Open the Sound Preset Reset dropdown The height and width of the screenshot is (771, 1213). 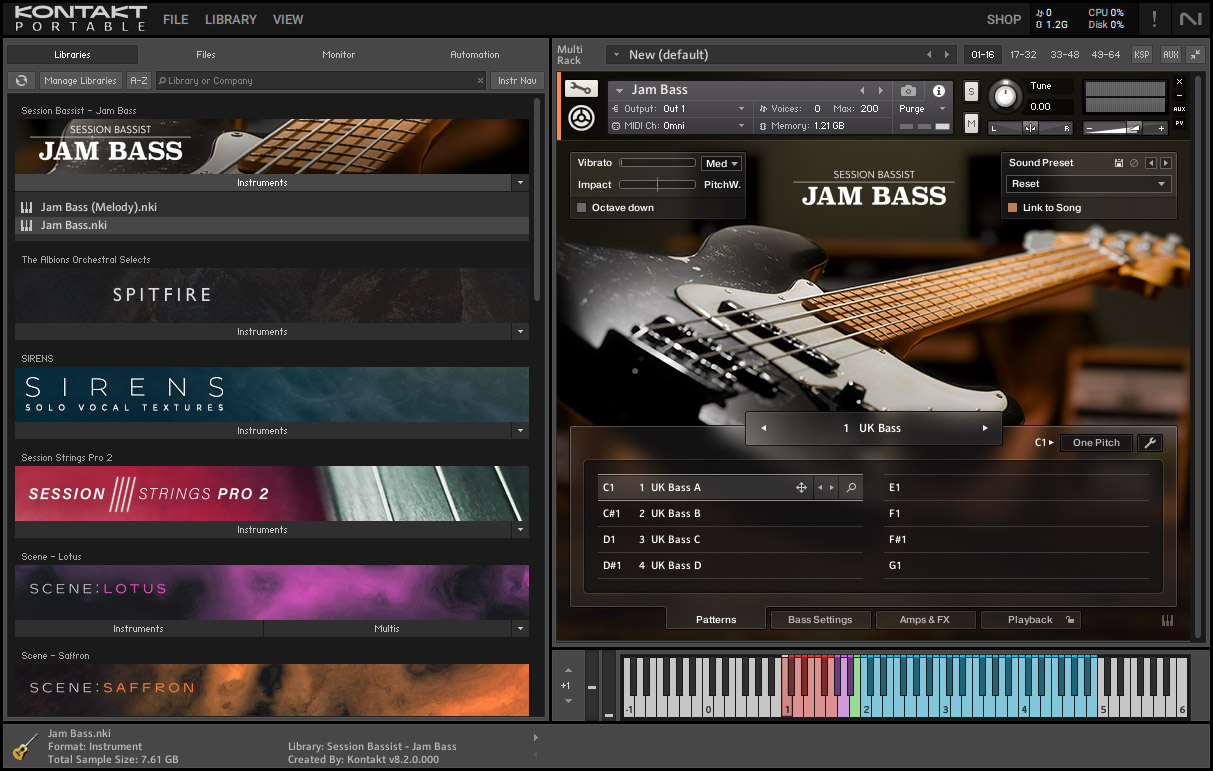coord(1087,184)
